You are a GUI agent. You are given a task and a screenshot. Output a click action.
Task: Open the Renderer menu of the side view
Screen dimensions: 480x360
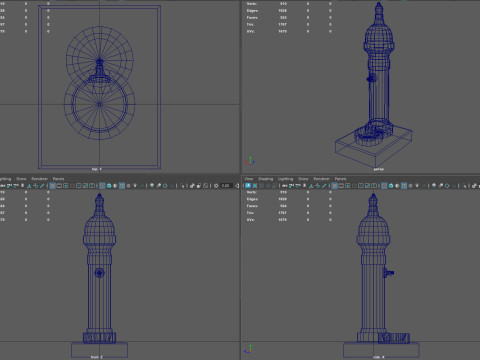point(322,179)
